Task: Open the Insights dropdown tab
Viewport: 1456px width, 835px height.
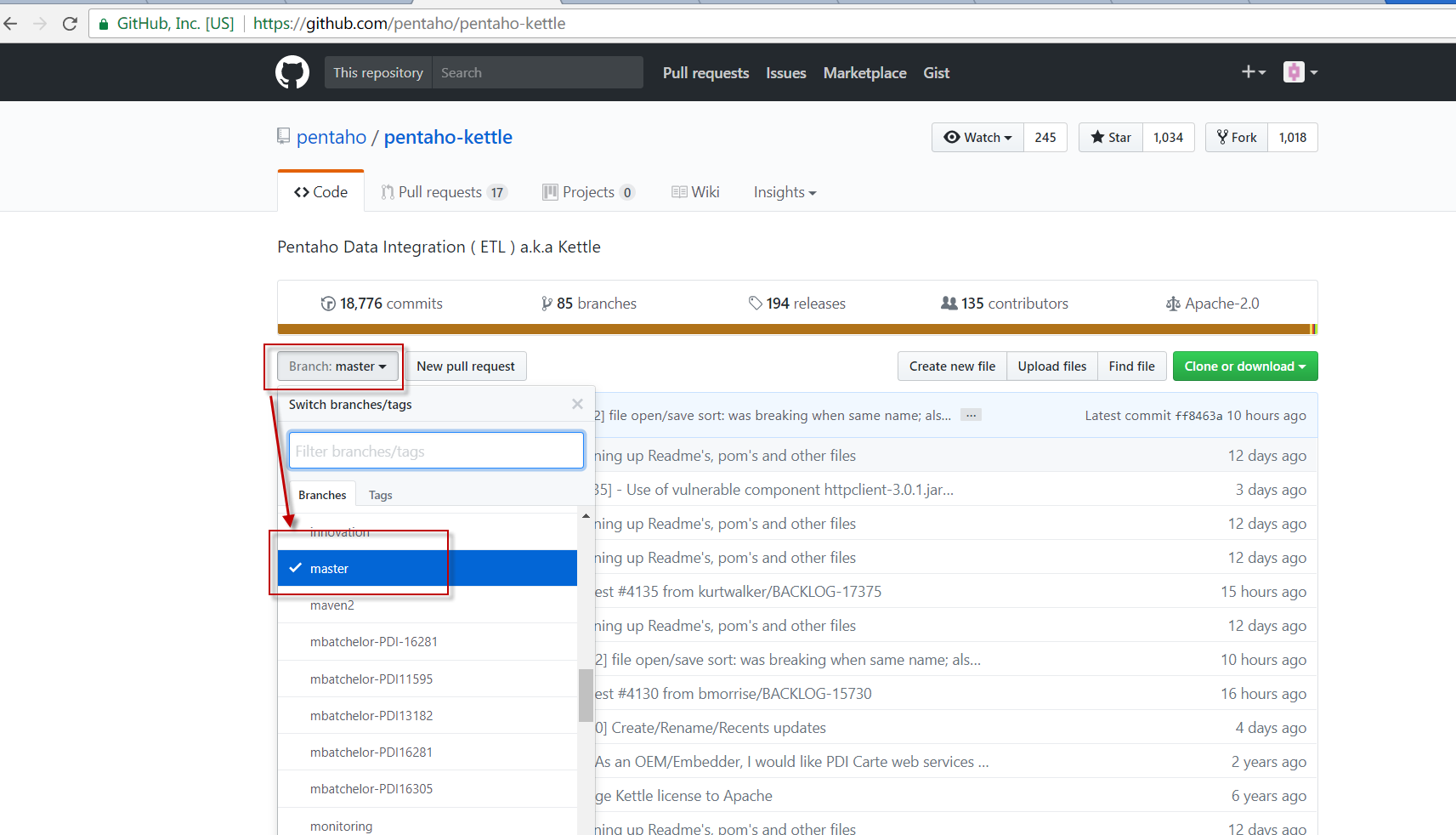Action: 785,192
